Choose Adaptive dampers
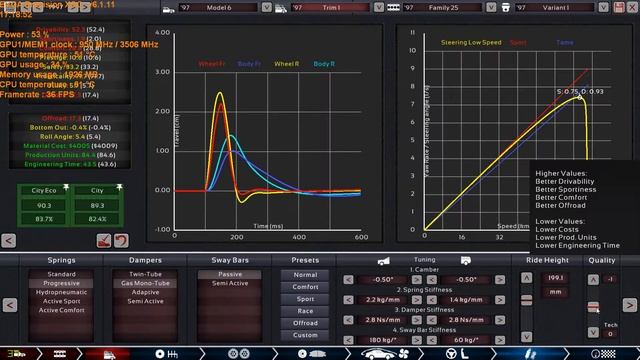 pos(145,292)
